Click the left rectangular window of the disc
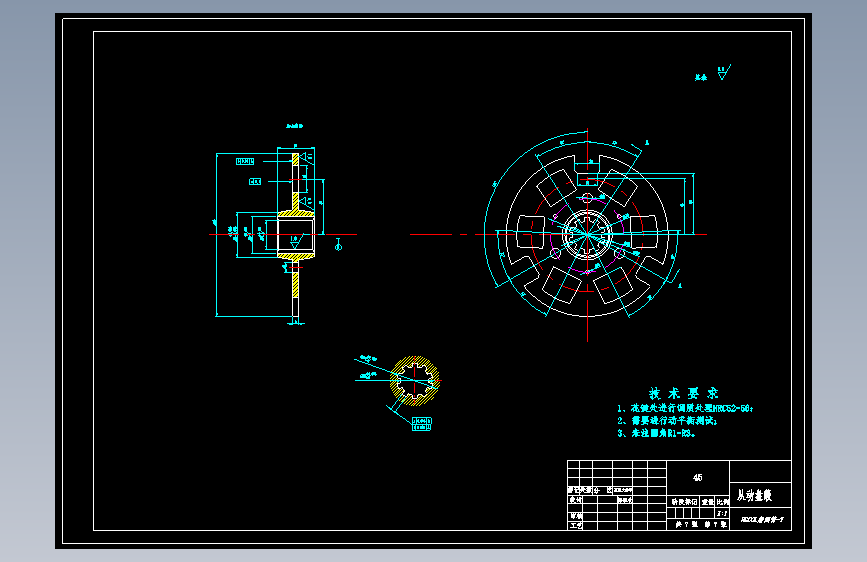Image resolution: width=867 pixels, height=562 pixels. (530, 232)
